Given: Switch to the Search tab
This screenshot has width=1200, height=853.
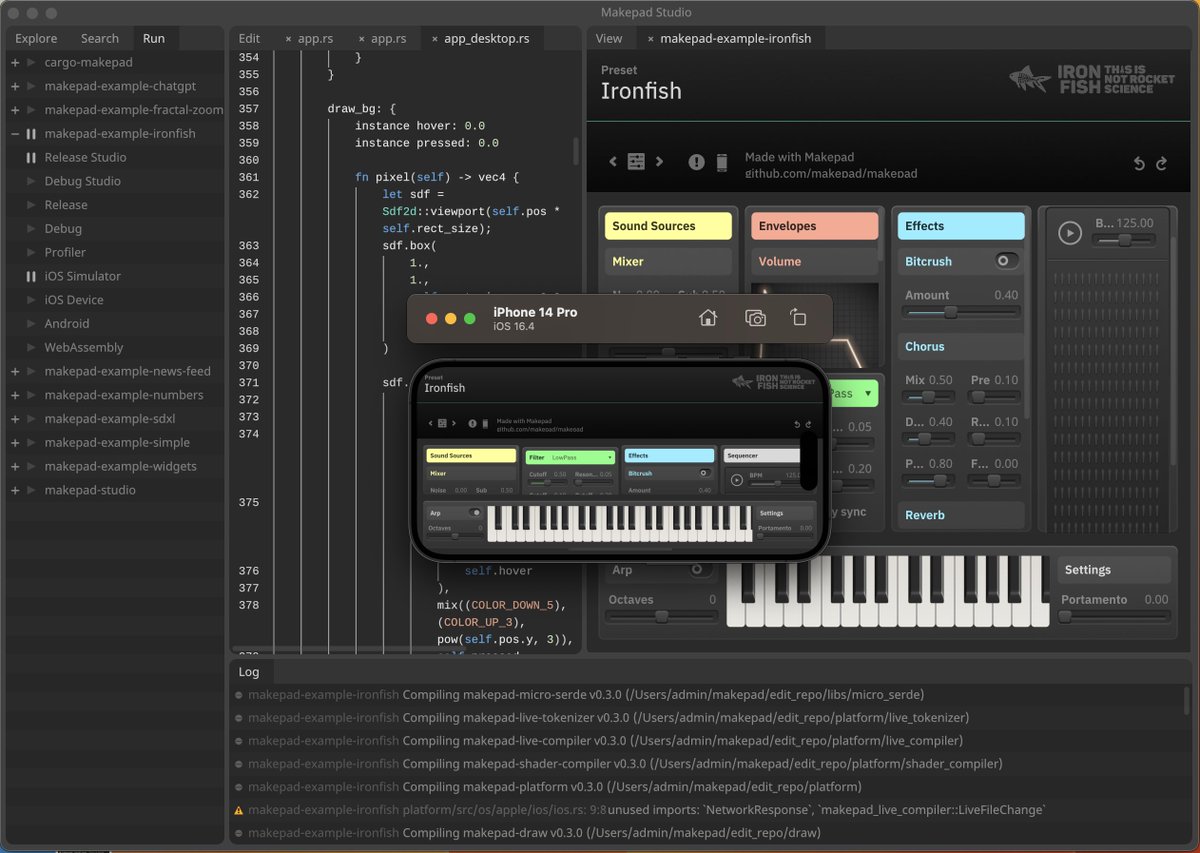Looking at the screenshot, I should (x=100, y=38).
